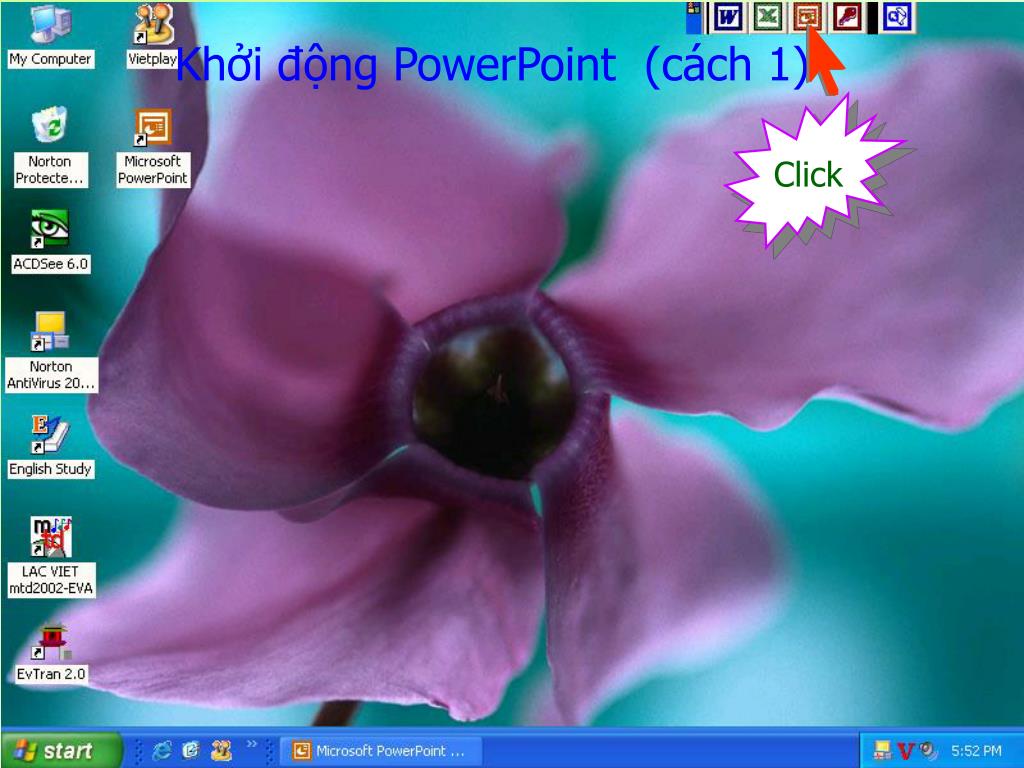The image size is (1024, 768).
Task: Select the English Study desktop shortcut
Action: click(50, 446)
